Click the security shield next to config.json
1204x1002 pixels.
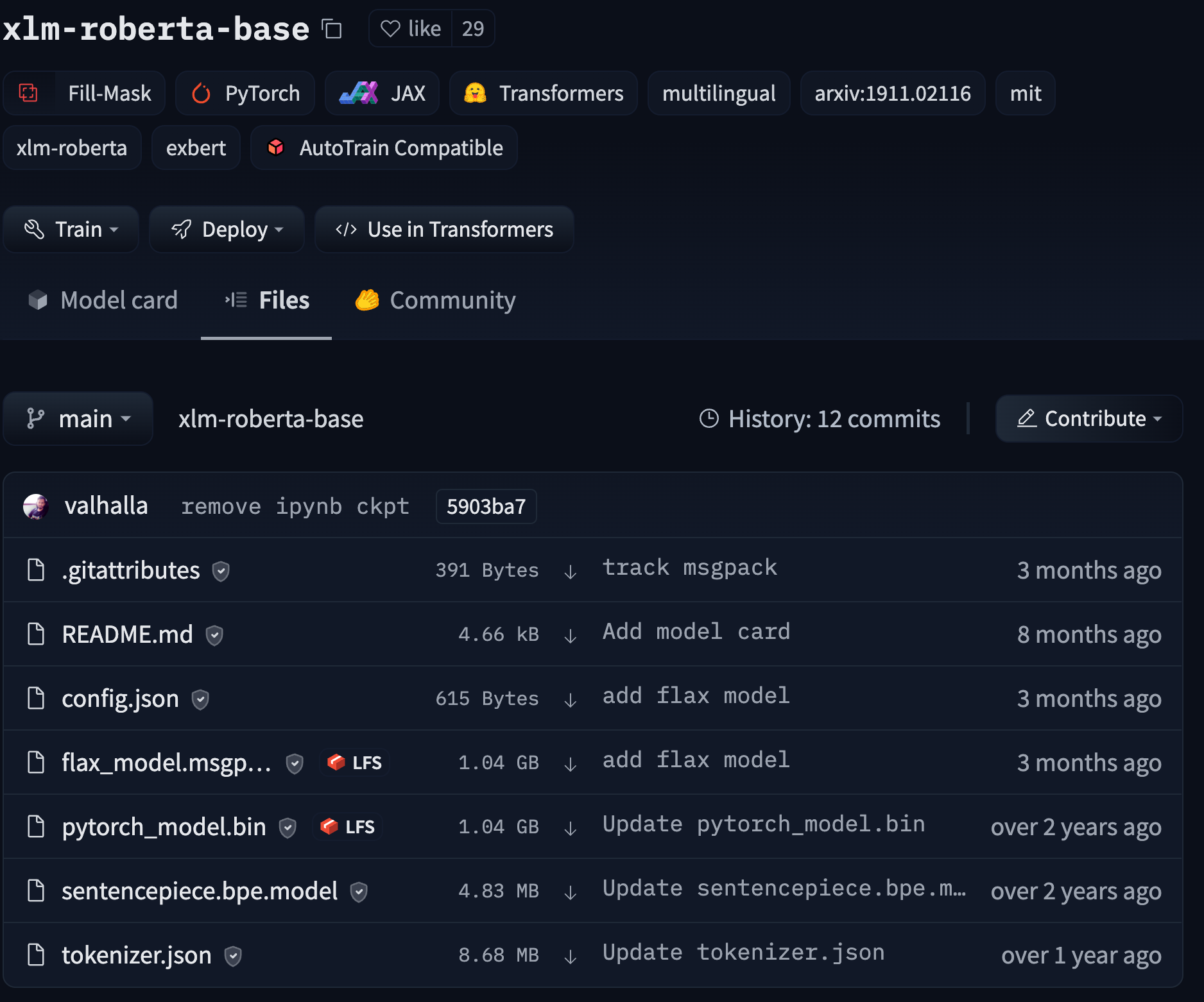(200, 699)
